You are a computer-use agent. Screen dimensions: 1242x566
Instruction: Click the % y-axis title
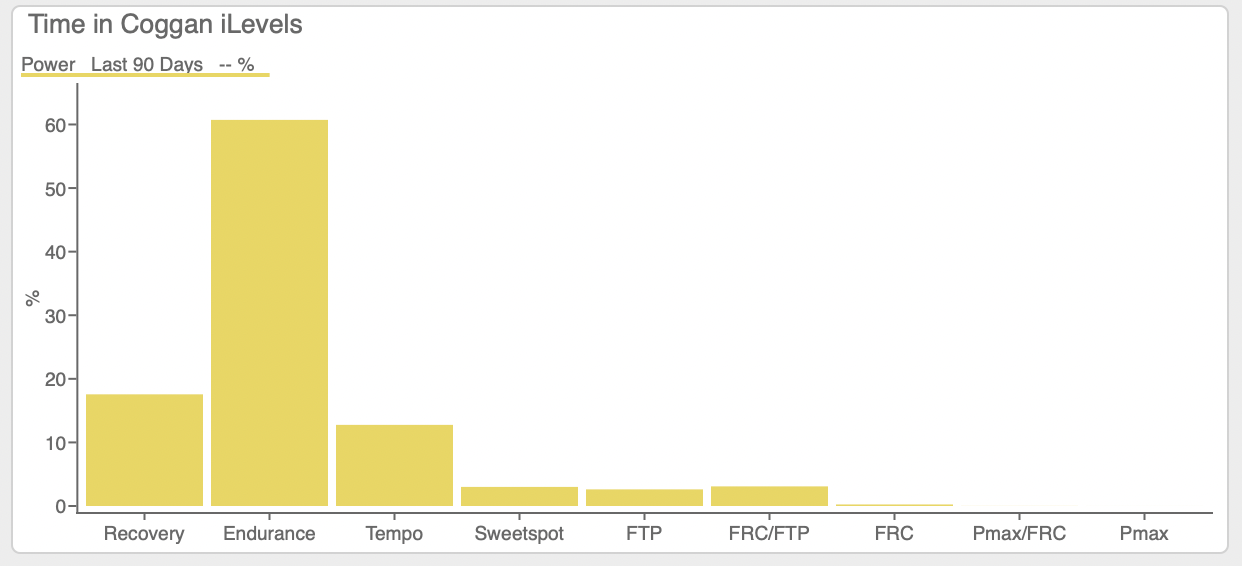pyautogui.click(x=33, y=297)
